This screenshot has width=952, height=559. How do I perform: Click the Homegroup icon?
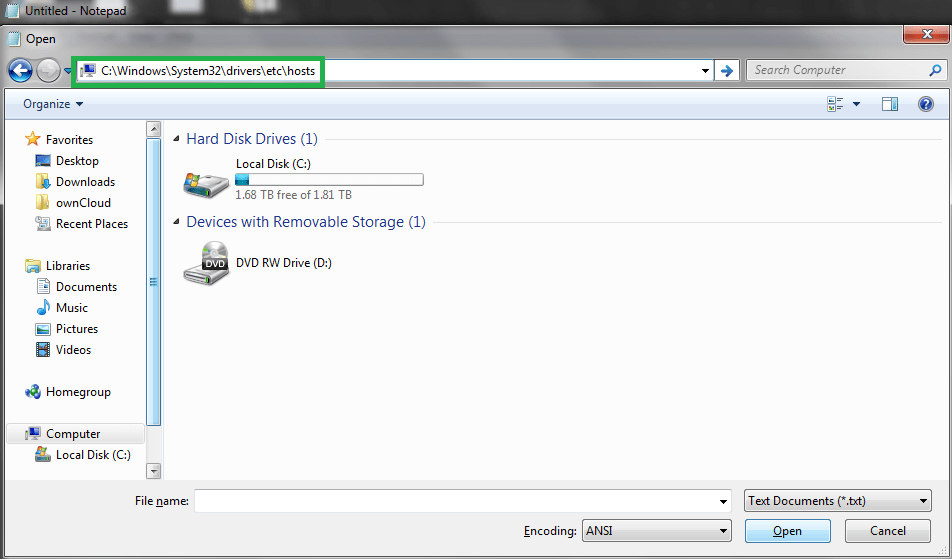pos(32,391)
